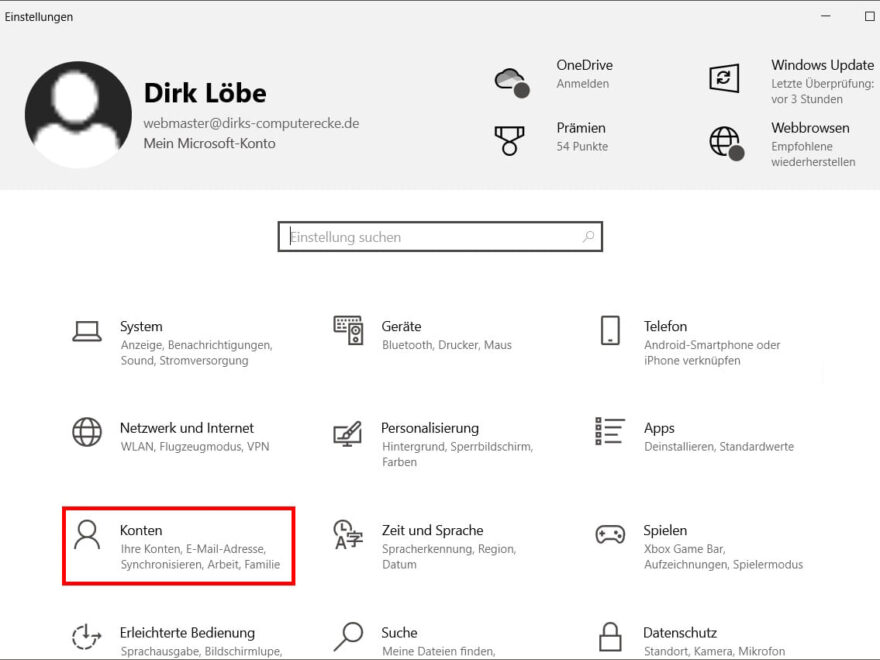Open the Netzwerk und Internet globe icon
The width and height of the screenshot is (880, 660).
tap(87, 432)
